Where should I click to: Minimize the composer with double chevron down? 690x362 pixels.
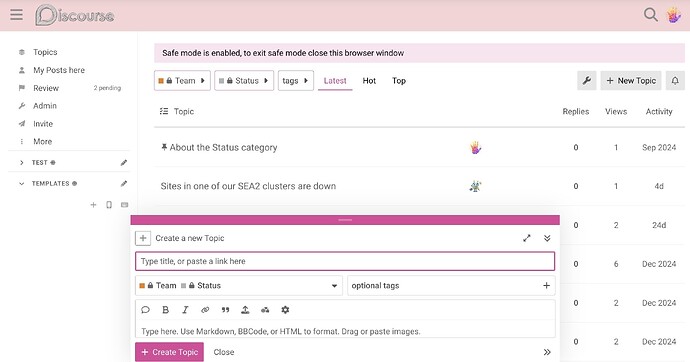547,238
